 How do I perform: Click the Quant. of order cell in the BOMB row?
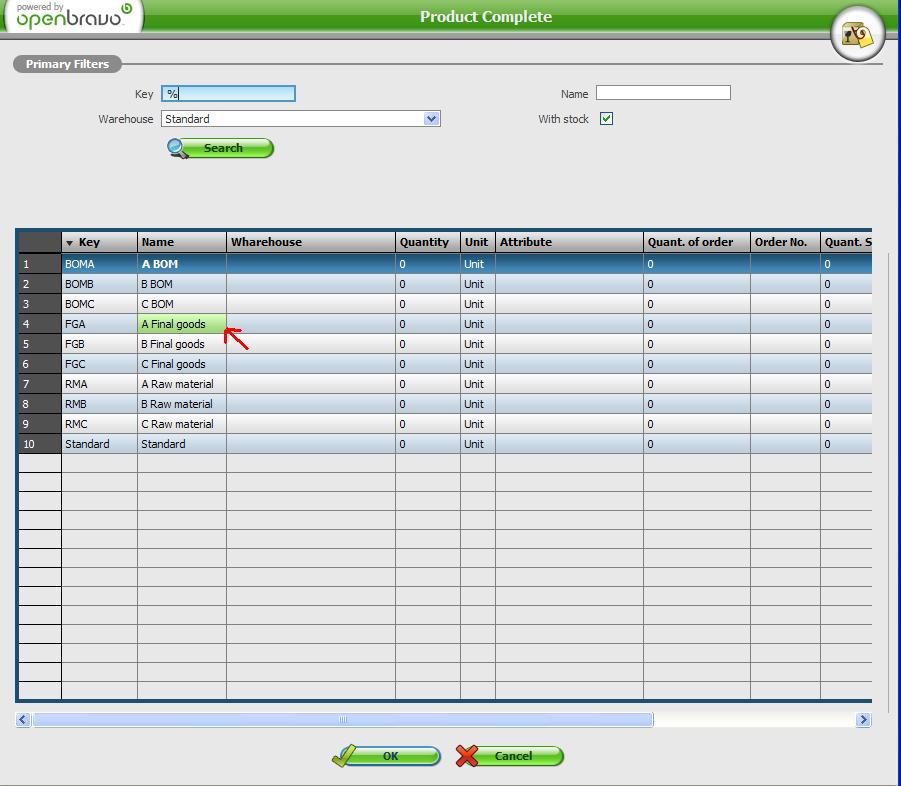[697, 284]
